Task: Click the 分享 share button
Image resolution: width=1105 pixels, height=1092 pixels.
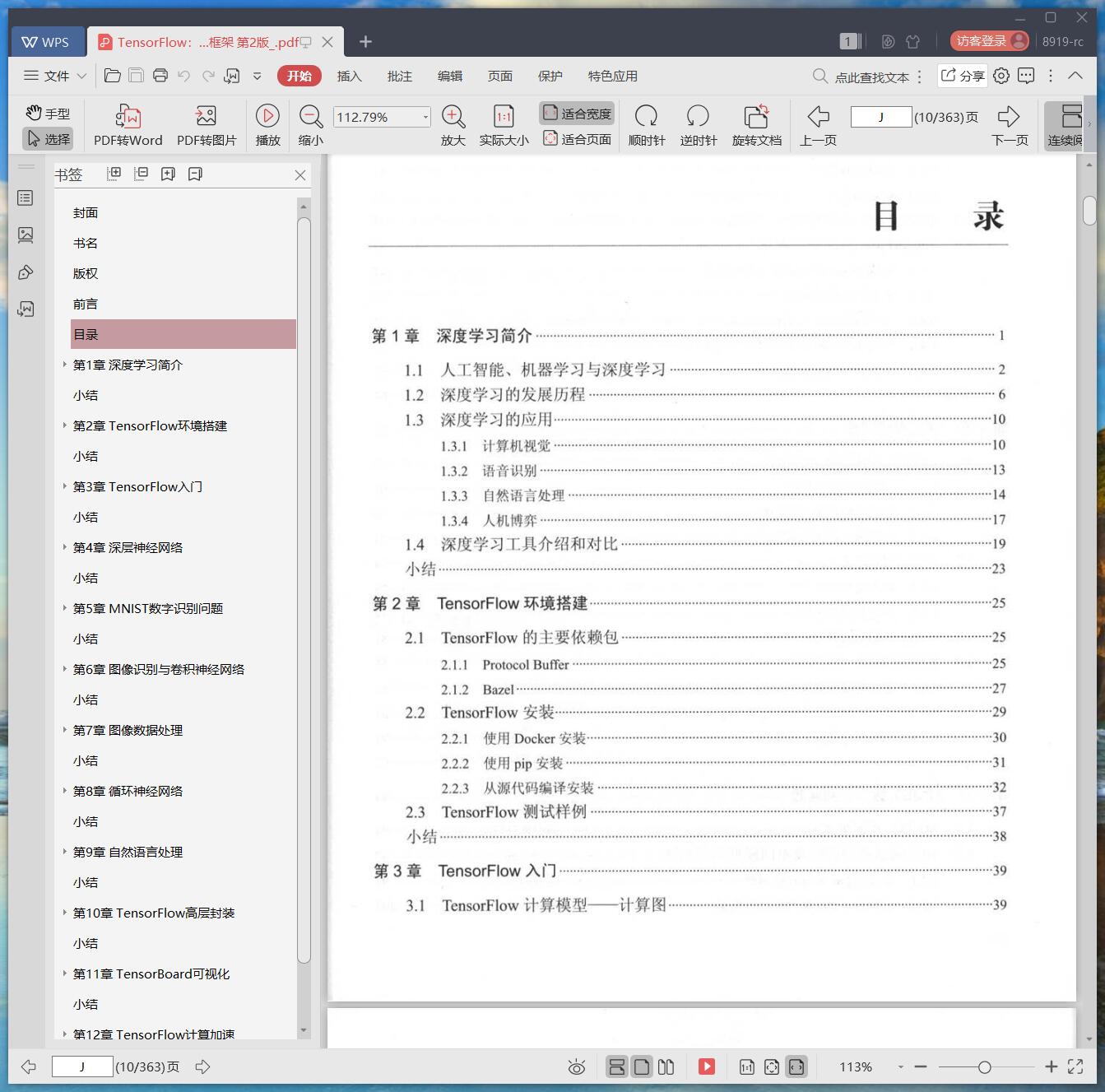Action: point(963,76)
